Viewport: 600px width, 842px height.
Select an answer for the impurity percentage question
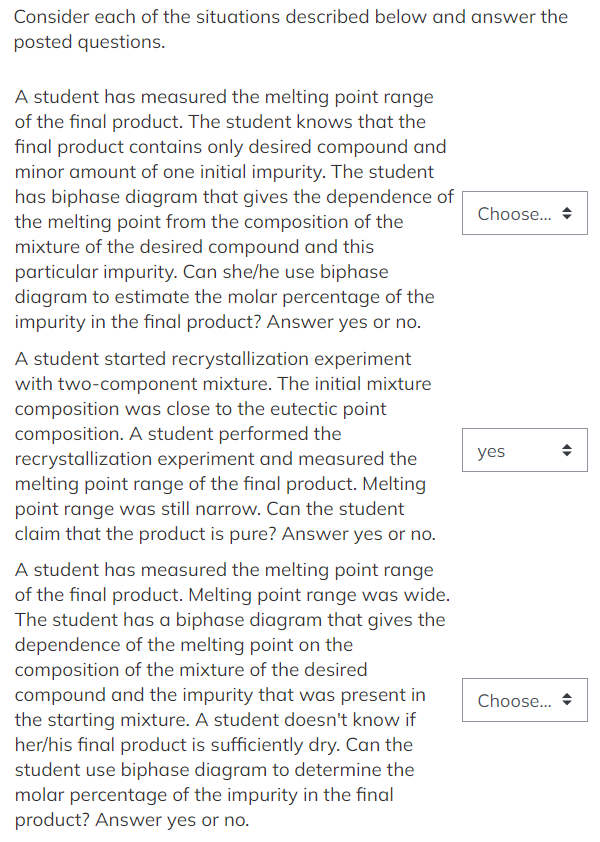(x=524, y=213)
